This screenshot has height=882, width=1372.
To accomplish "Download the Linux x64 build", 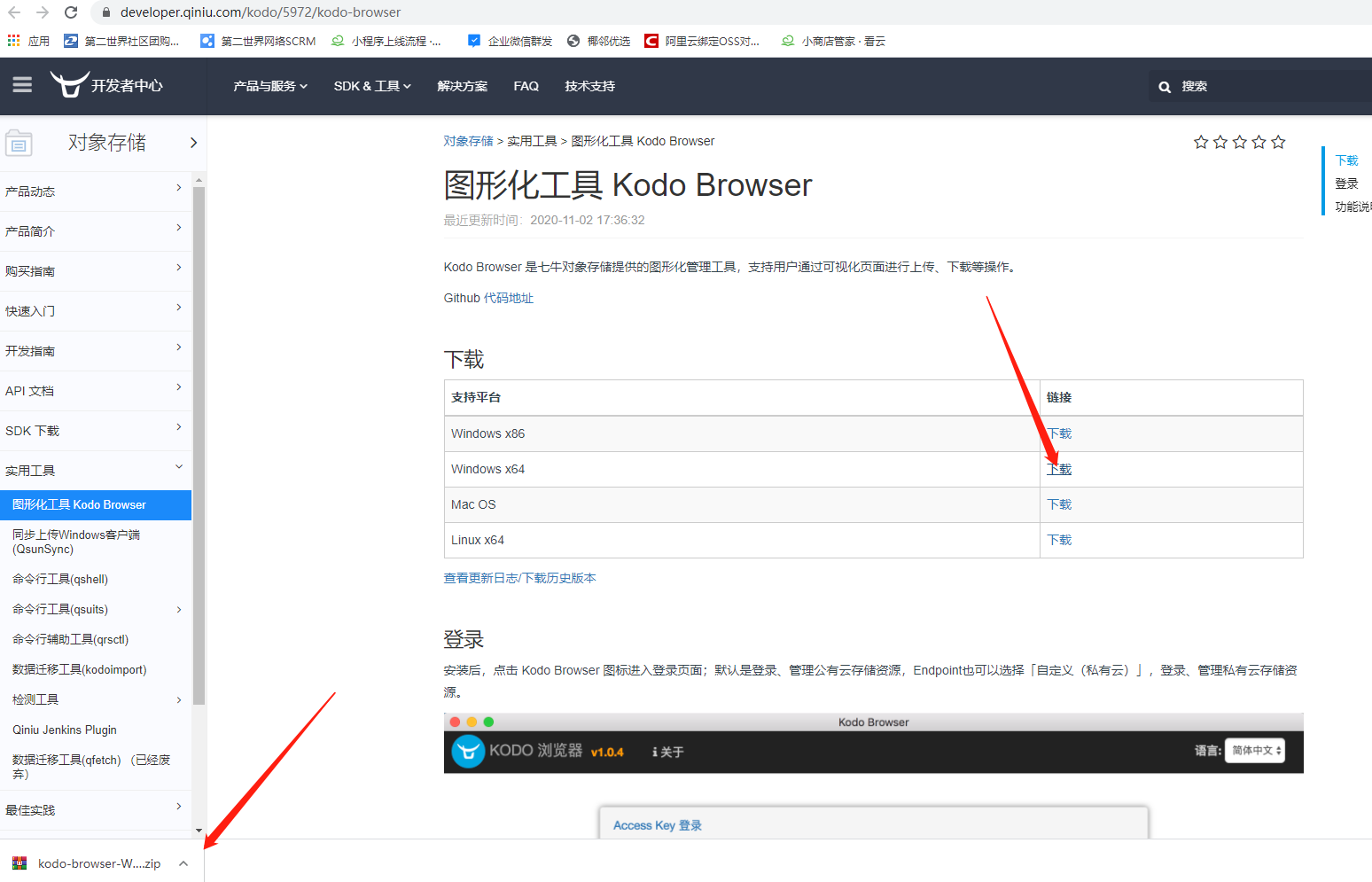I will 1059,540.
